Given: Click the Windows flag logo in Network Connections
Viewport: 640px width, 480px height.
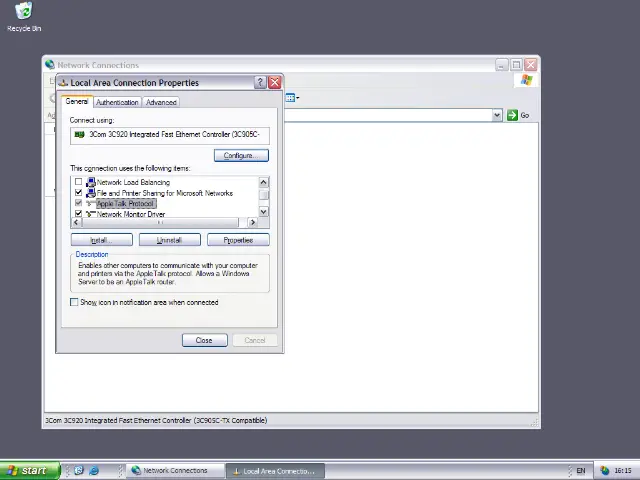Looking at the screenshot, I should pyautogui.click(x=526, y=80).
